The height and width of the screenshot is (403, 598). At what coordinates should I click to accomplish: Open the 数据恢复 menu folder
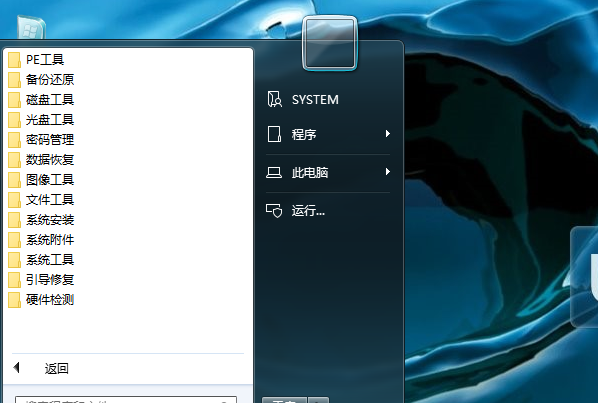tap(50, 160)
